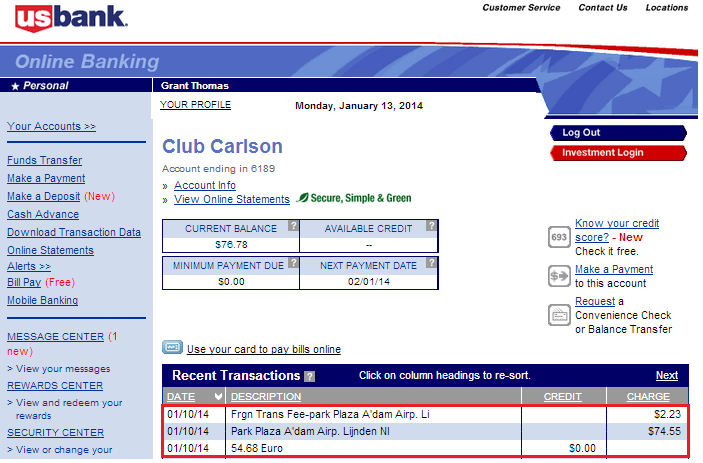
Task: Open Locations page
Action: click(x=667, y=8)
